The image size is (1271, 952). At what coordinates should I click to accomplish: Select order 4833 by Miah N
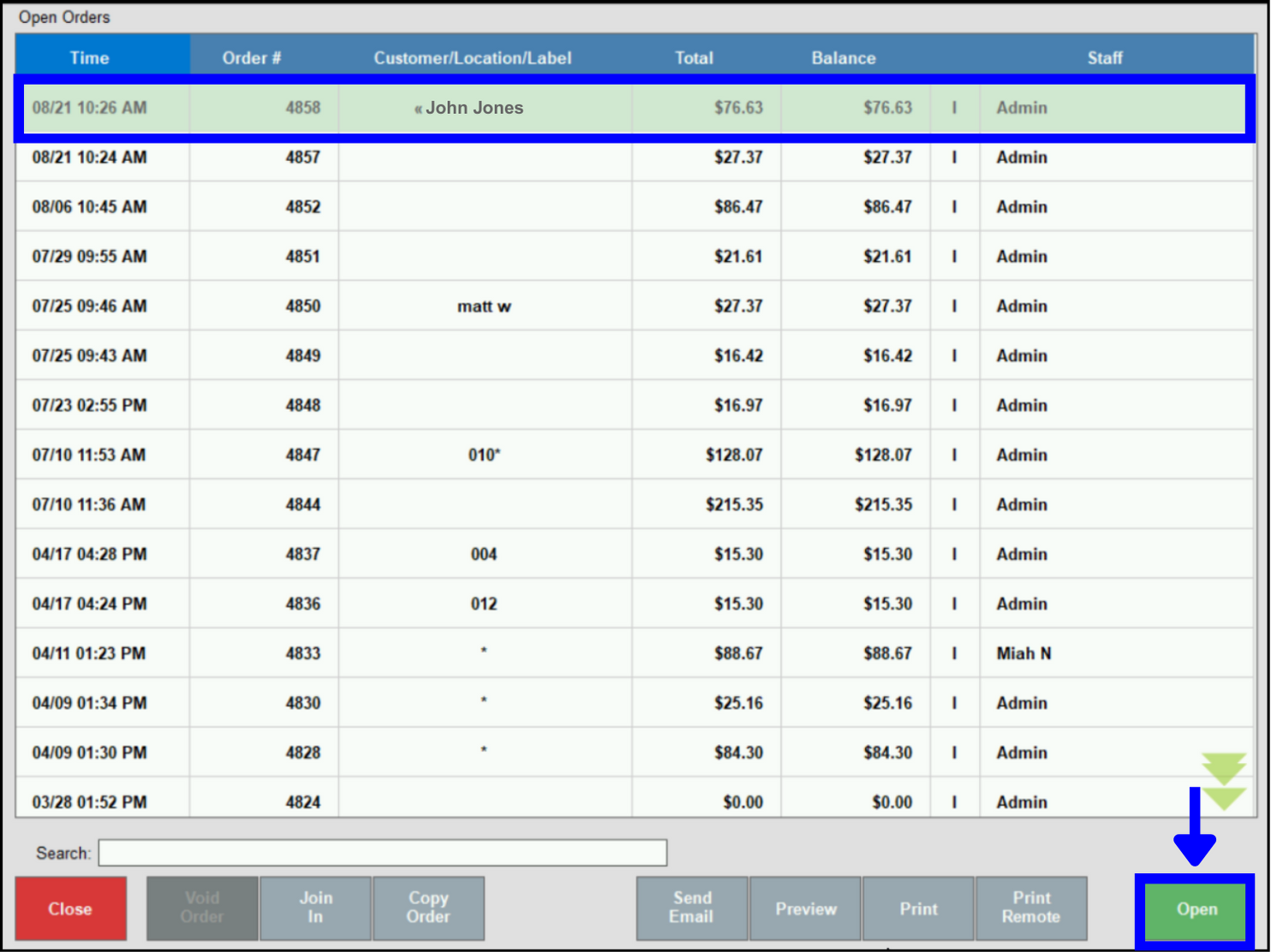click(483, 654)
